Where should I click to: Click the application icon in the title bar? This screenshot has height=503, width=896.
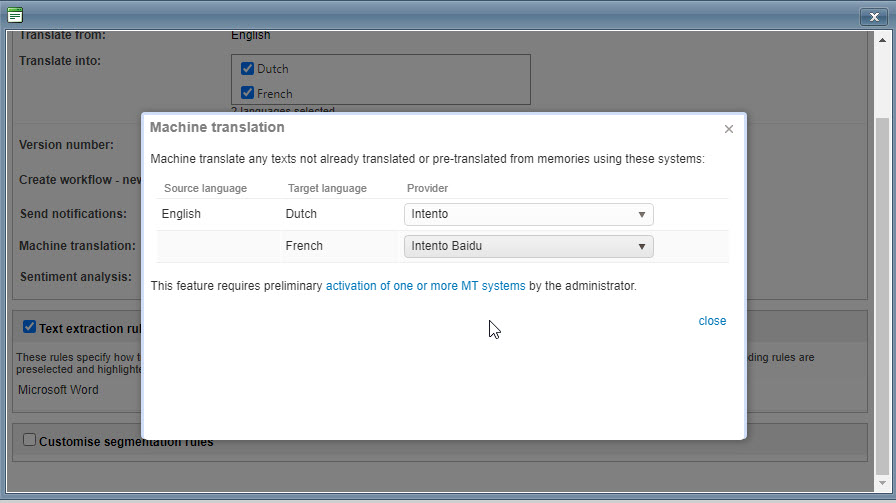click(15, 15)
